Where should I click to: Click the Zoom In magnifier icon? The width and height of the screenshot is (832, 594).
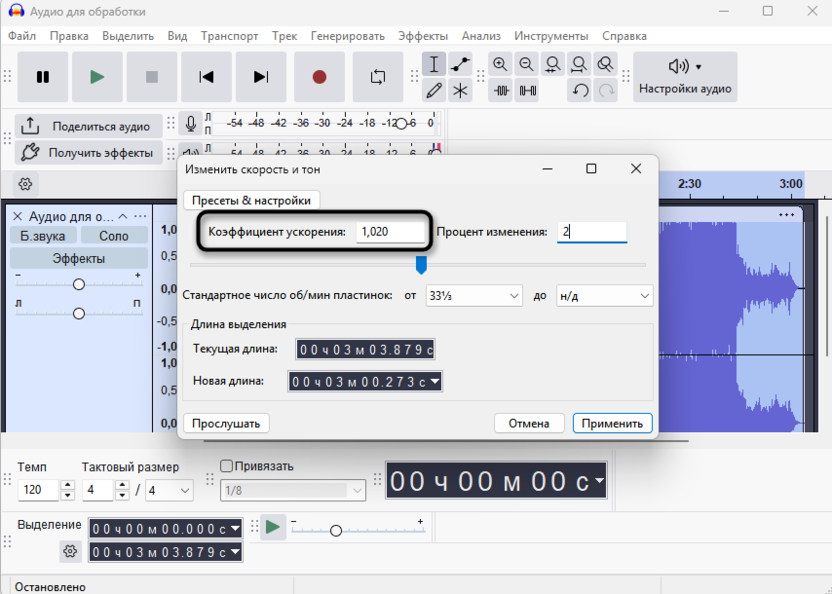click(500, 65)
